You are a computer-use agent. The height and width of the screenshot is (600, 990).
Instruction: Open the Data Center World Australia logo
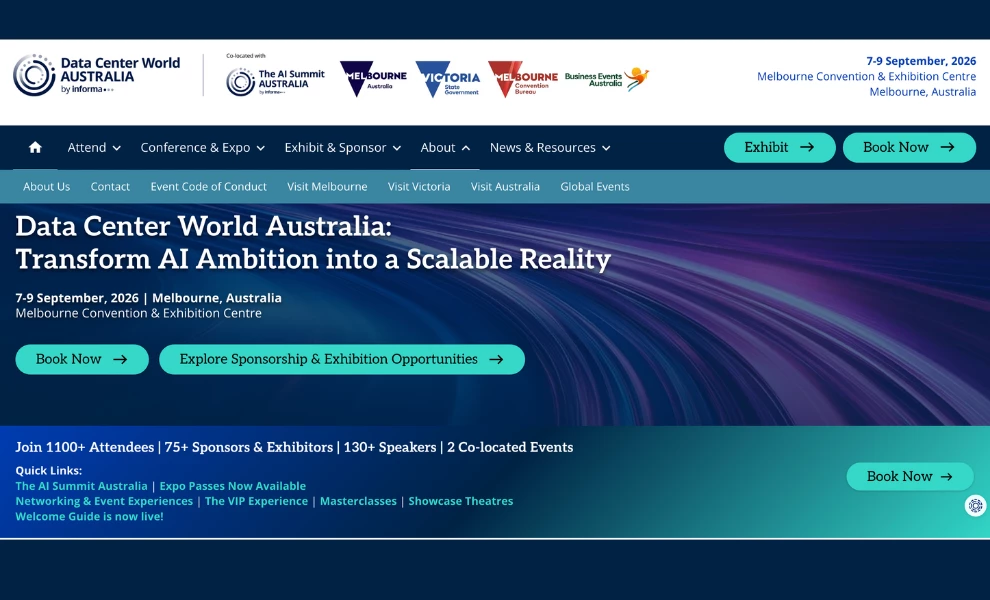tap(97, 75)
